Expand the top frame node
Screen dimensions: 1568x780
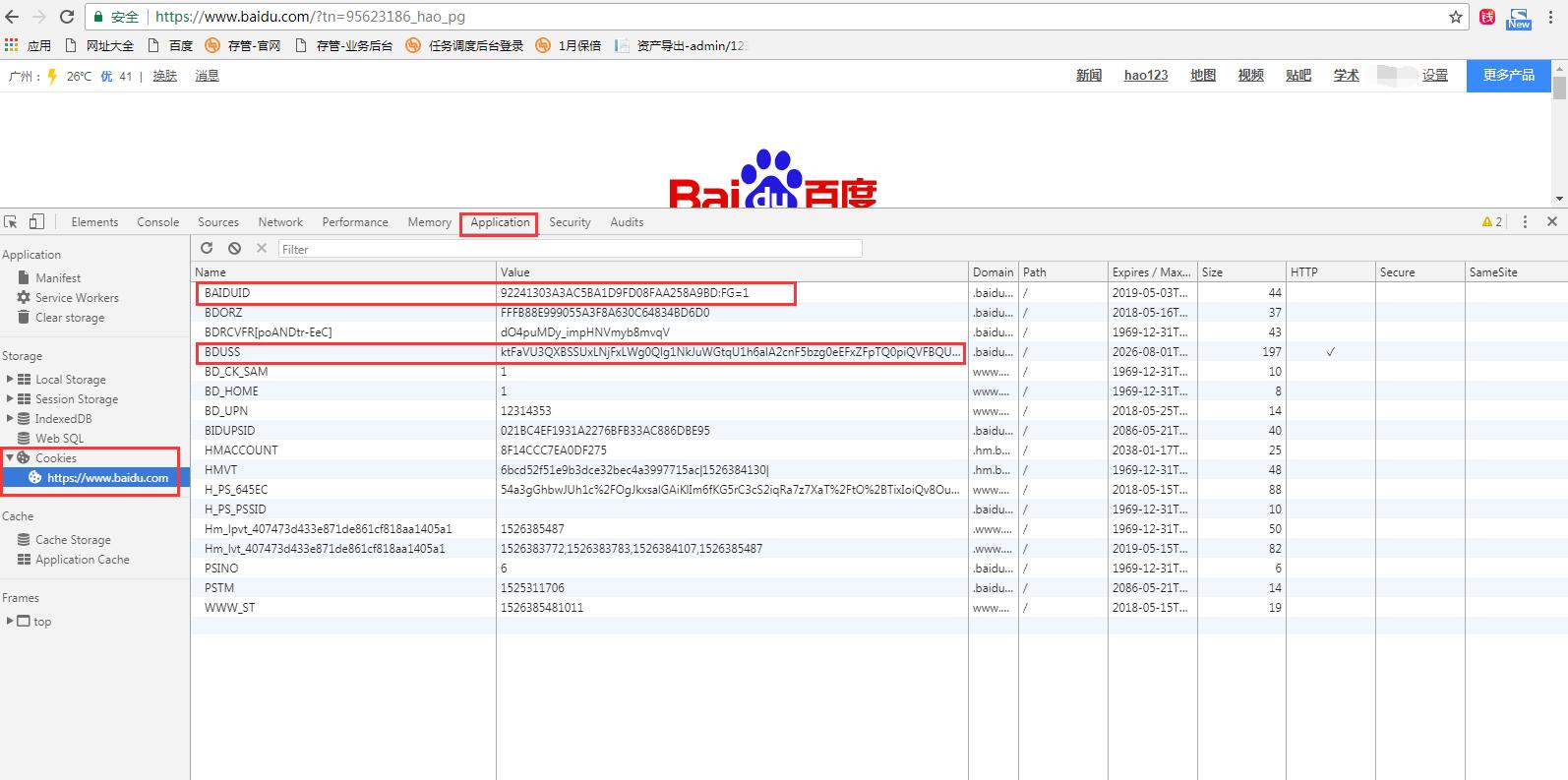pos(10,621)
